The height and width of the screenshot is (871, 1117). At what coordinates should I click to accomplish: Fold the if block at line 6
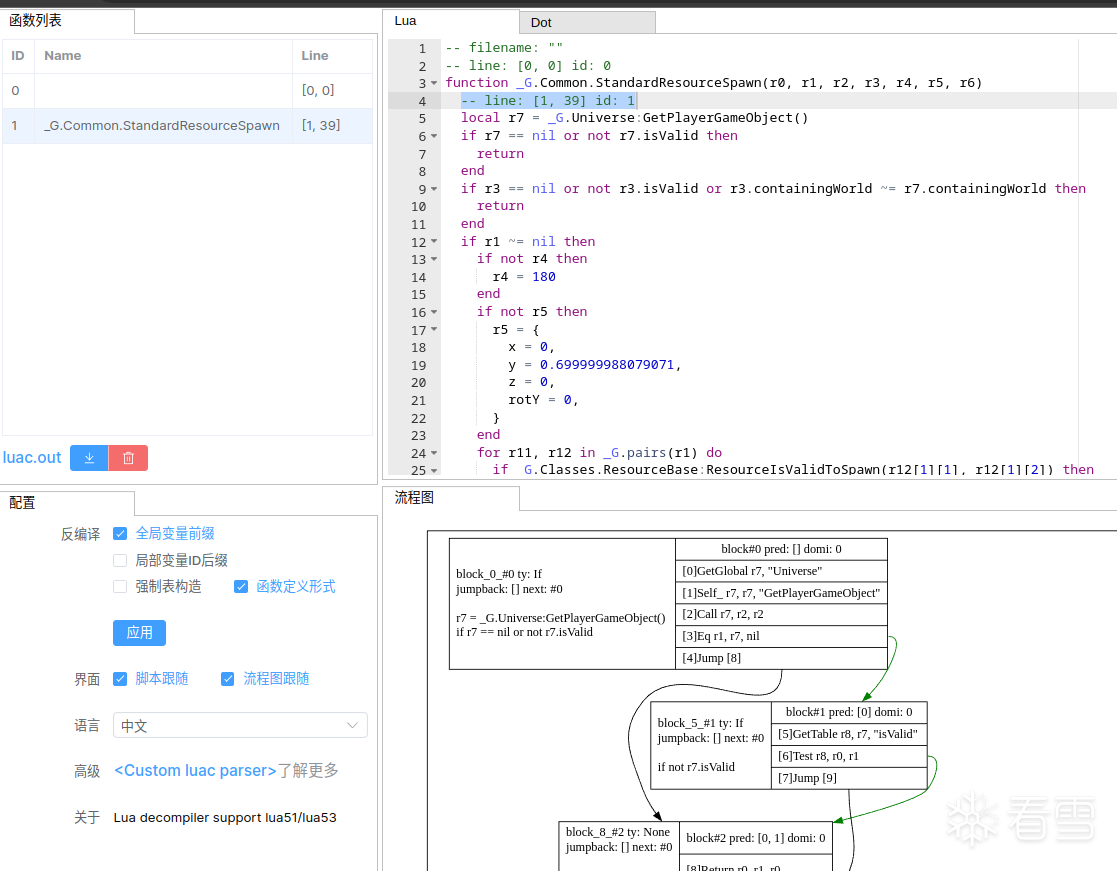(434, 137)
